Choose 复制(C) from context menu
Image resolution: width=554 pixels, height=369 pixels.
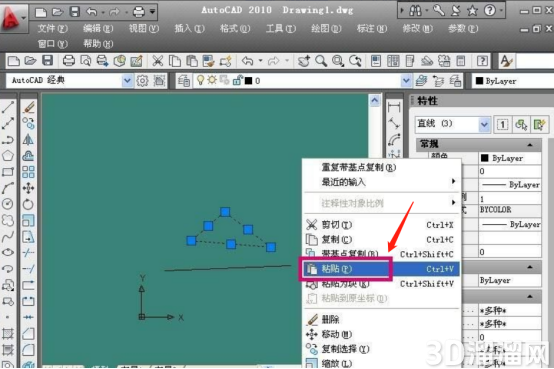tap(382, 240)
